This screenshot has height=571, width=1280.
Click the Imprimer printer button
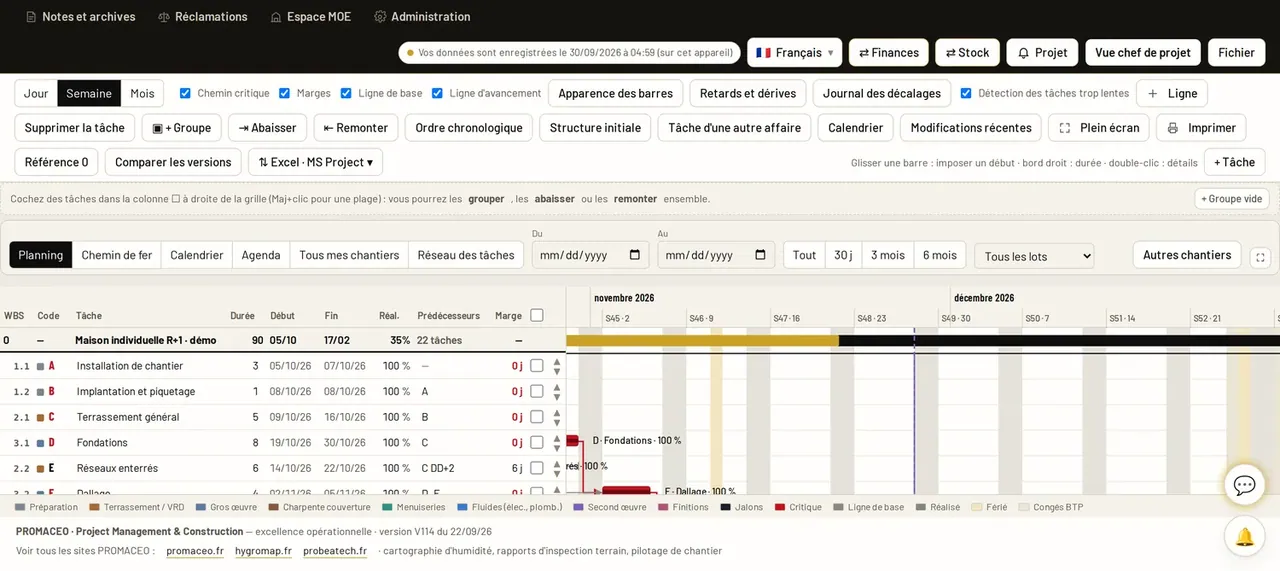pos(1201,128)
